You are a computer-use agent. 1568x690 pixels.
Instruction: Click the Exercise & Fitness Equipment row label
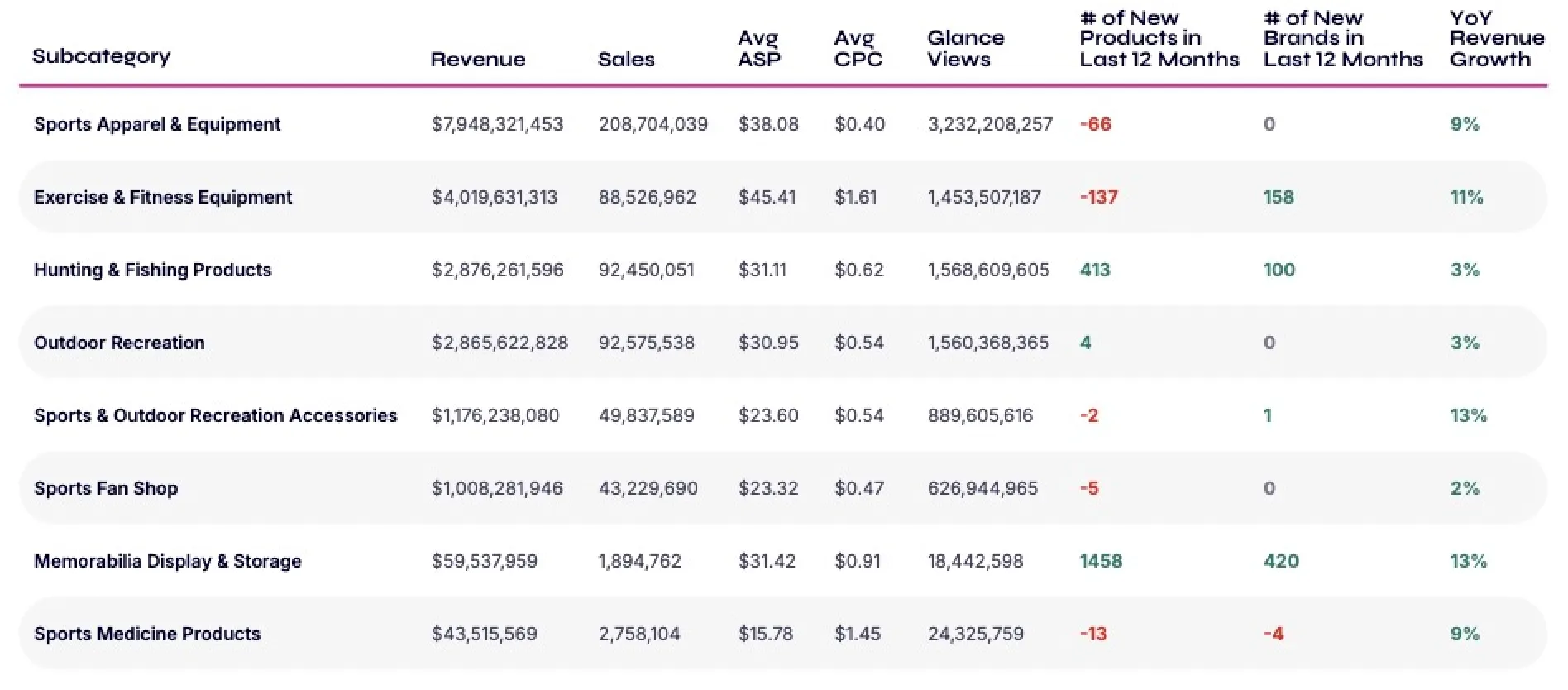pos(163,197)
